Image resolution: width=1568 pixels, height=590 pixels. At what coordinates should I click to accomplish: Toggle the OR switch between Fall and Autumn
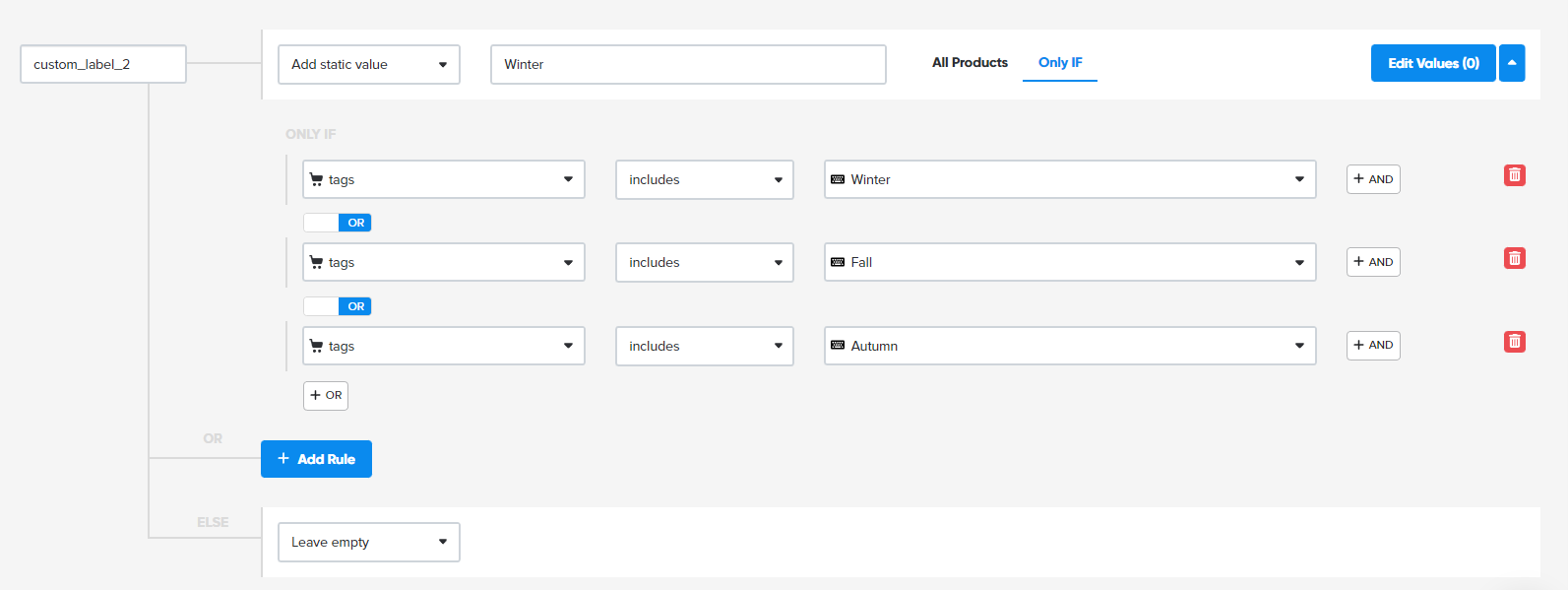337,306
